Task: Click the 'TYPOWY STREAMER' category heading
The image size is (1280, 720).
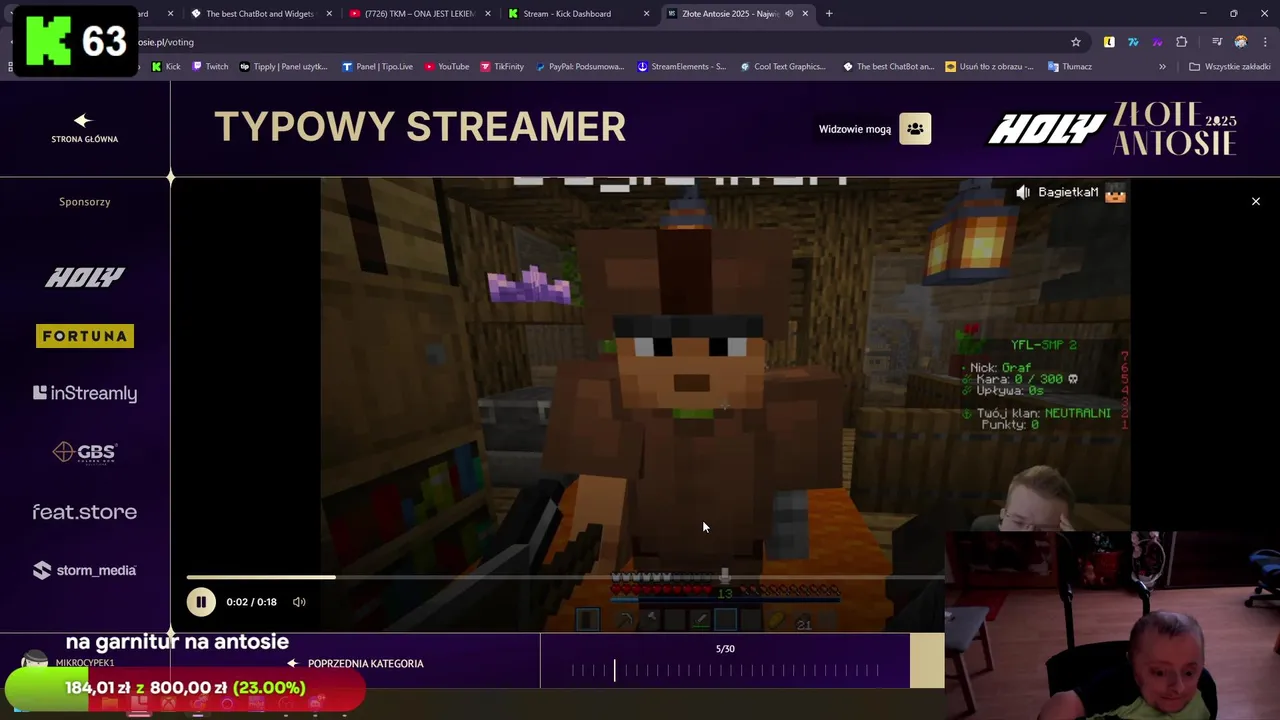Action: [x=420, y=127]
